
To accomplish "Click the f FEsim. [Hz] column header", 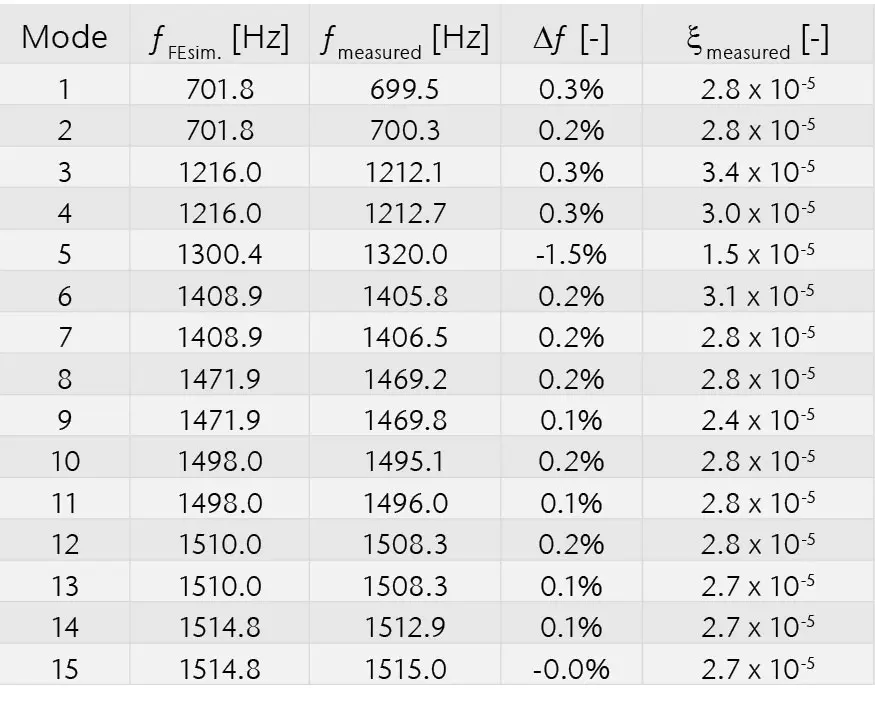I will pyautogui.click(x=219, y=39).
